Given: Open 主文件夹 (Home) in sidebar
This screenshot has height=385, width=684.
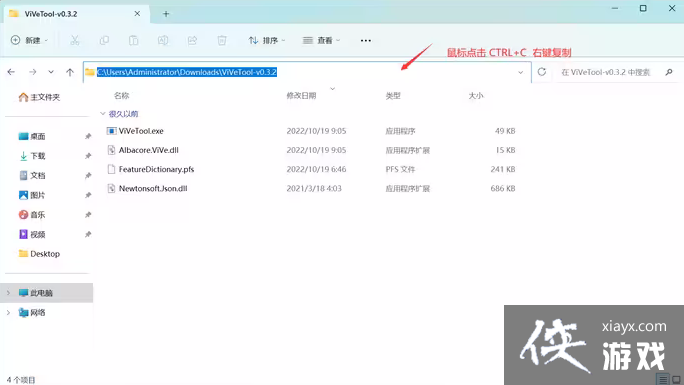Looking at the screenshot, I should (39, 97).
